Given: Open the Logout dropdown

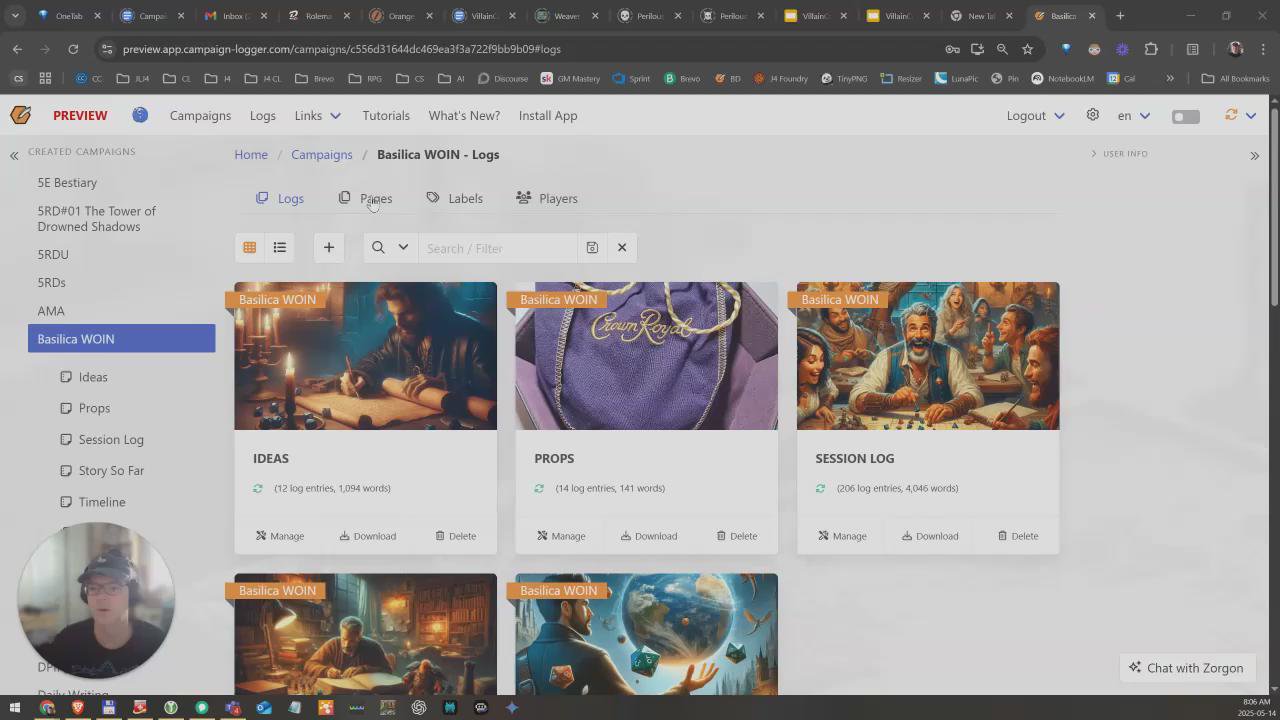Looking at the screenshot, I should pyautogui.click(x=1035, y=115).
